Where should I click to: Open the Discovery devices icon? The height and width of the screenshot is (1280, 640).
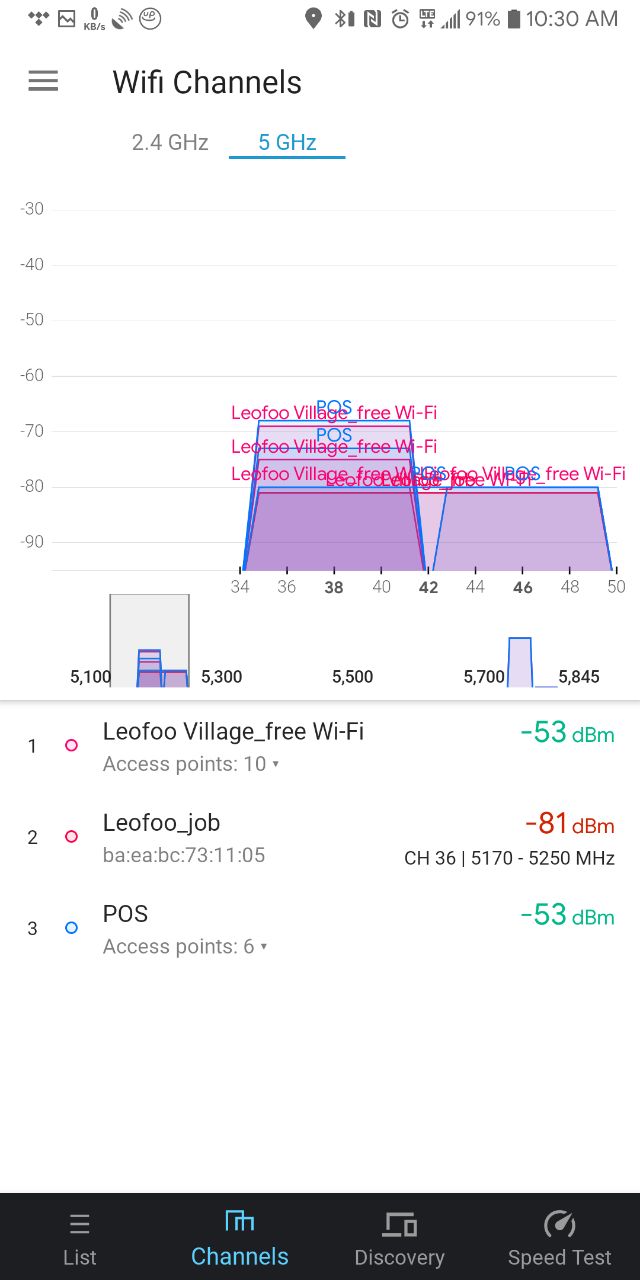(x=399, y=1224)
